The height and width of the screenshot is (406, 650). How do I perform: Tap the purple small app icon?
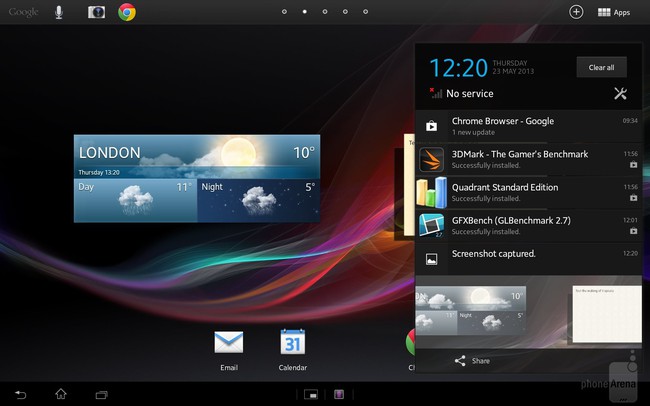[x=339, y=394]
